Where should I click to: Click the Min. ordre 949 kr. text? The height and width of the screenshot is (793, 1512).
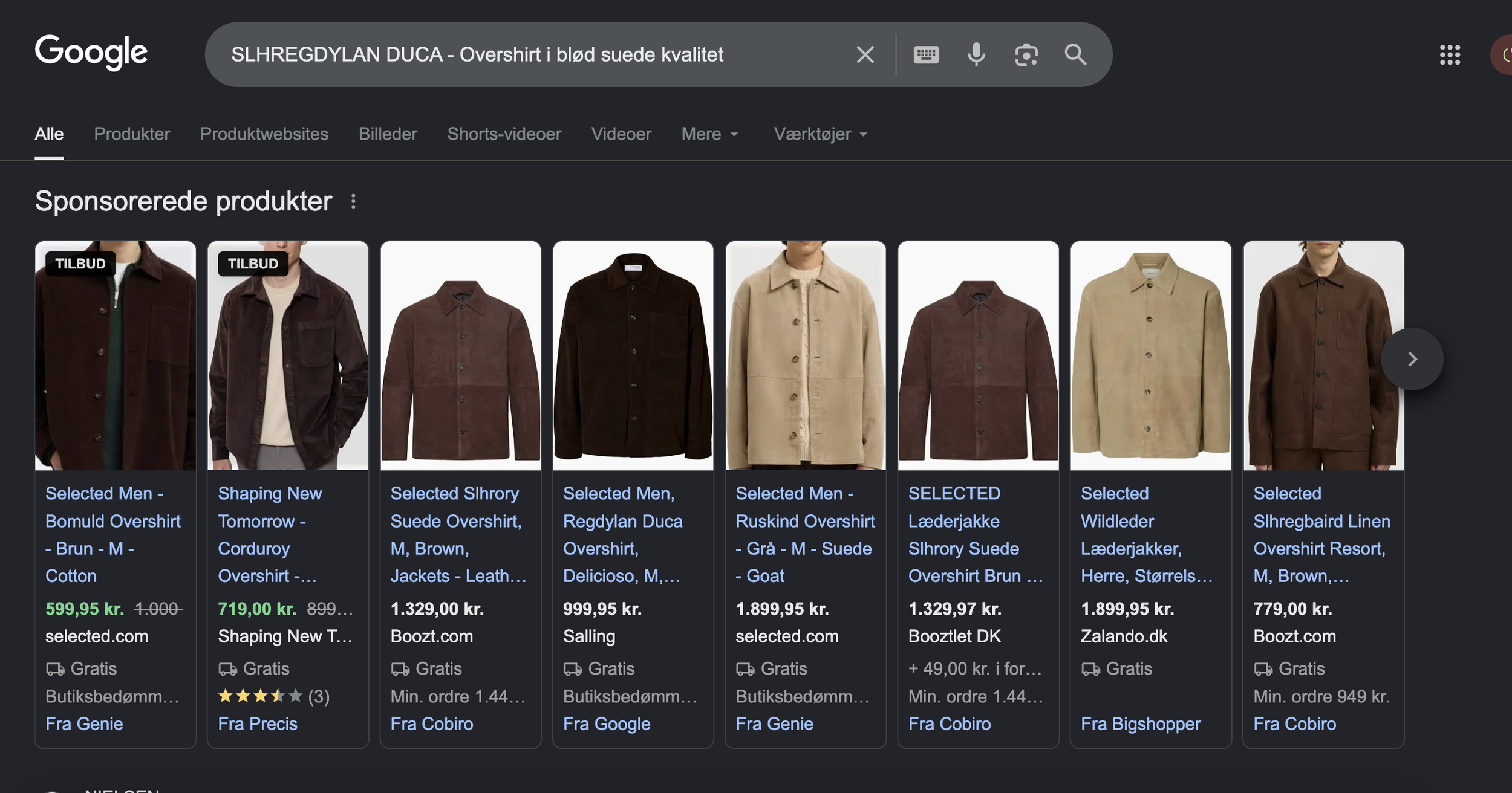click(1321, 696)
